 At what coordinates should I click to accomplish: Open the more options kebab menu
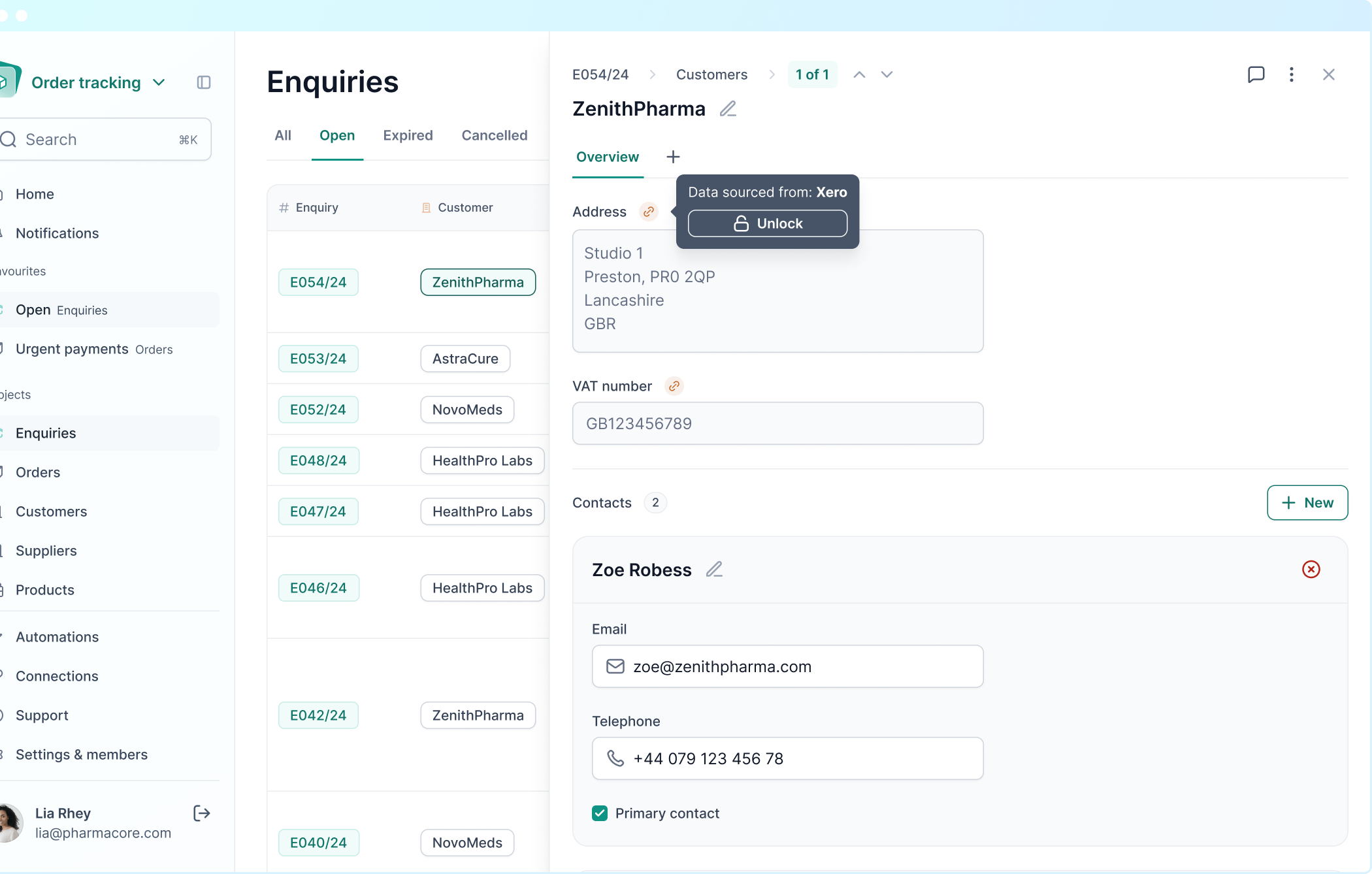(1292, 74)
